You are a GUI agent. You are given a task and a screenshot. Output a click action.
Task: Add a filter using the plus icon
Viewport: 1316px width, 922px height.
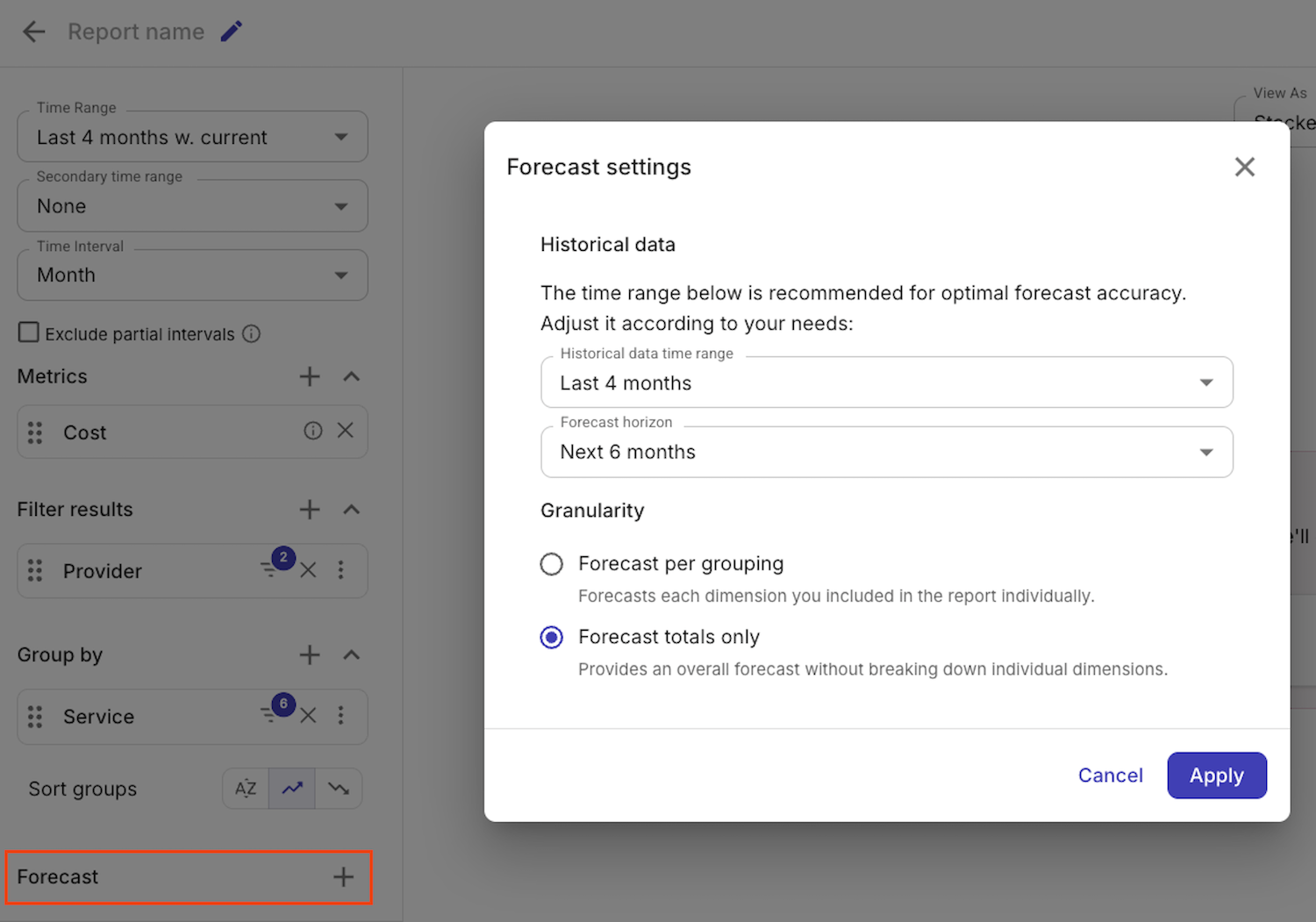pyautogui.click(x=309, y=509)
